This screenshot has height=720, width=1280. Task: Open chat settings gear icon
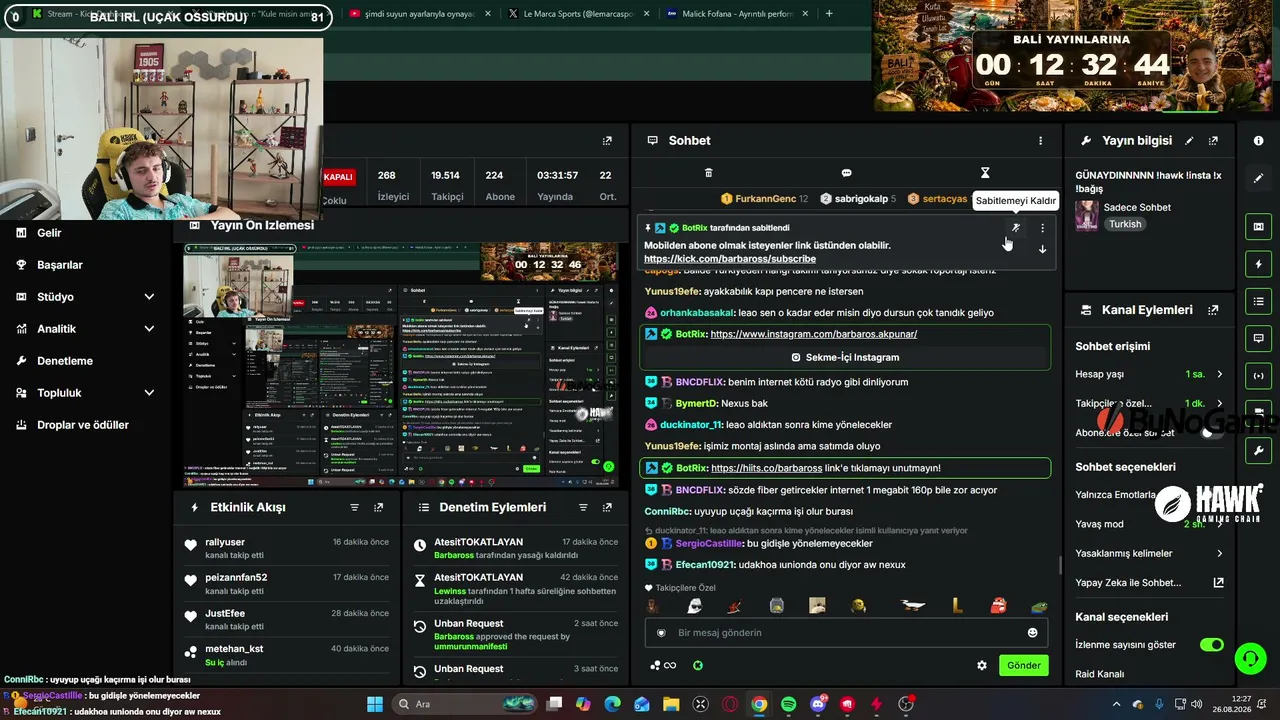tap(982, 665)
